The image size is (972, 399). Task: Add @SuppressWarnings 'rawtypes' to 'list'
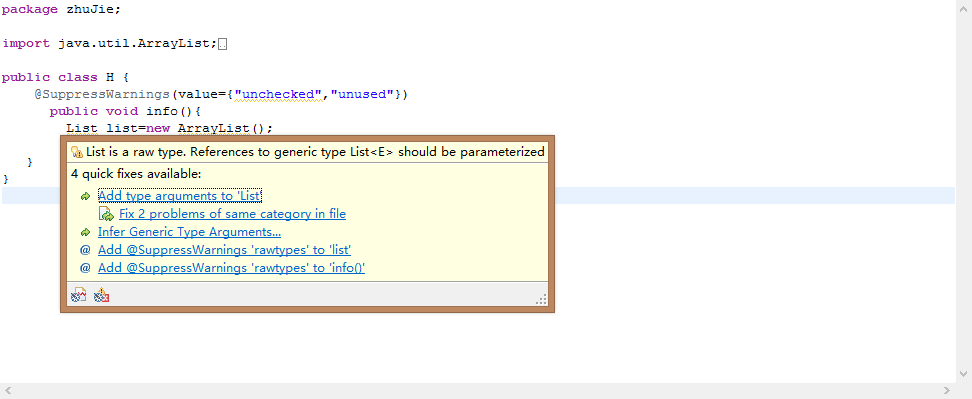point(224,250)
